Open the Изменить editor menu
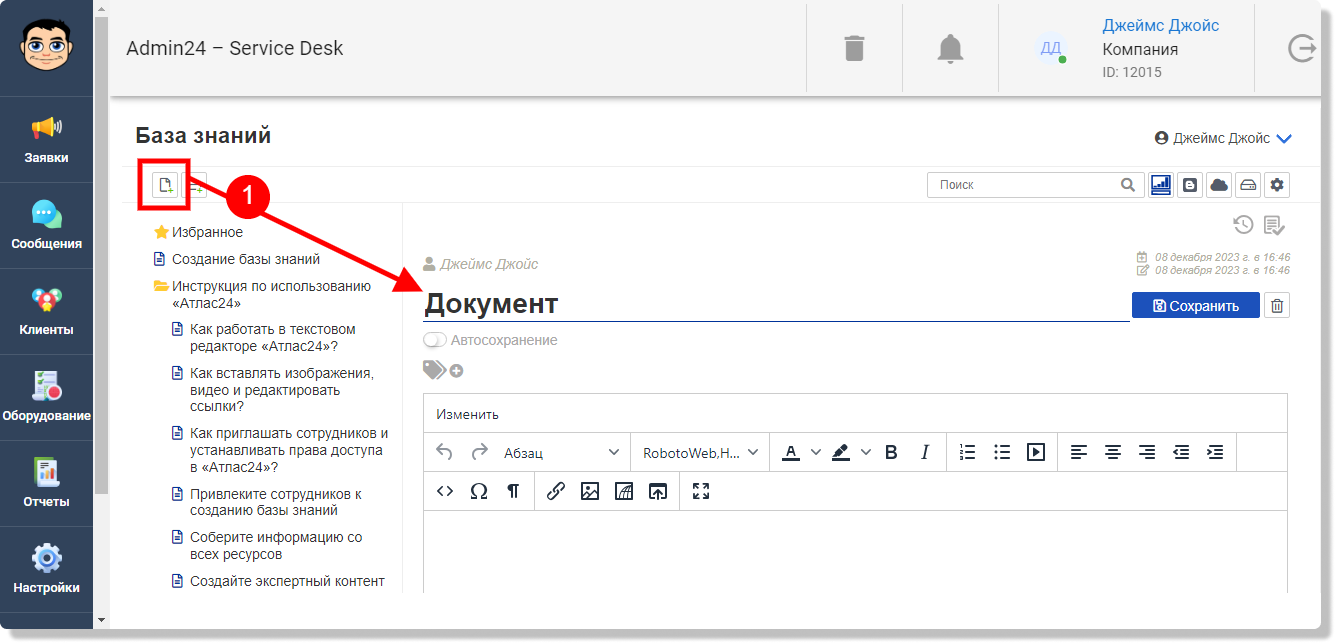This screenshot has height=643, width=1335. [x=467, y=414]
